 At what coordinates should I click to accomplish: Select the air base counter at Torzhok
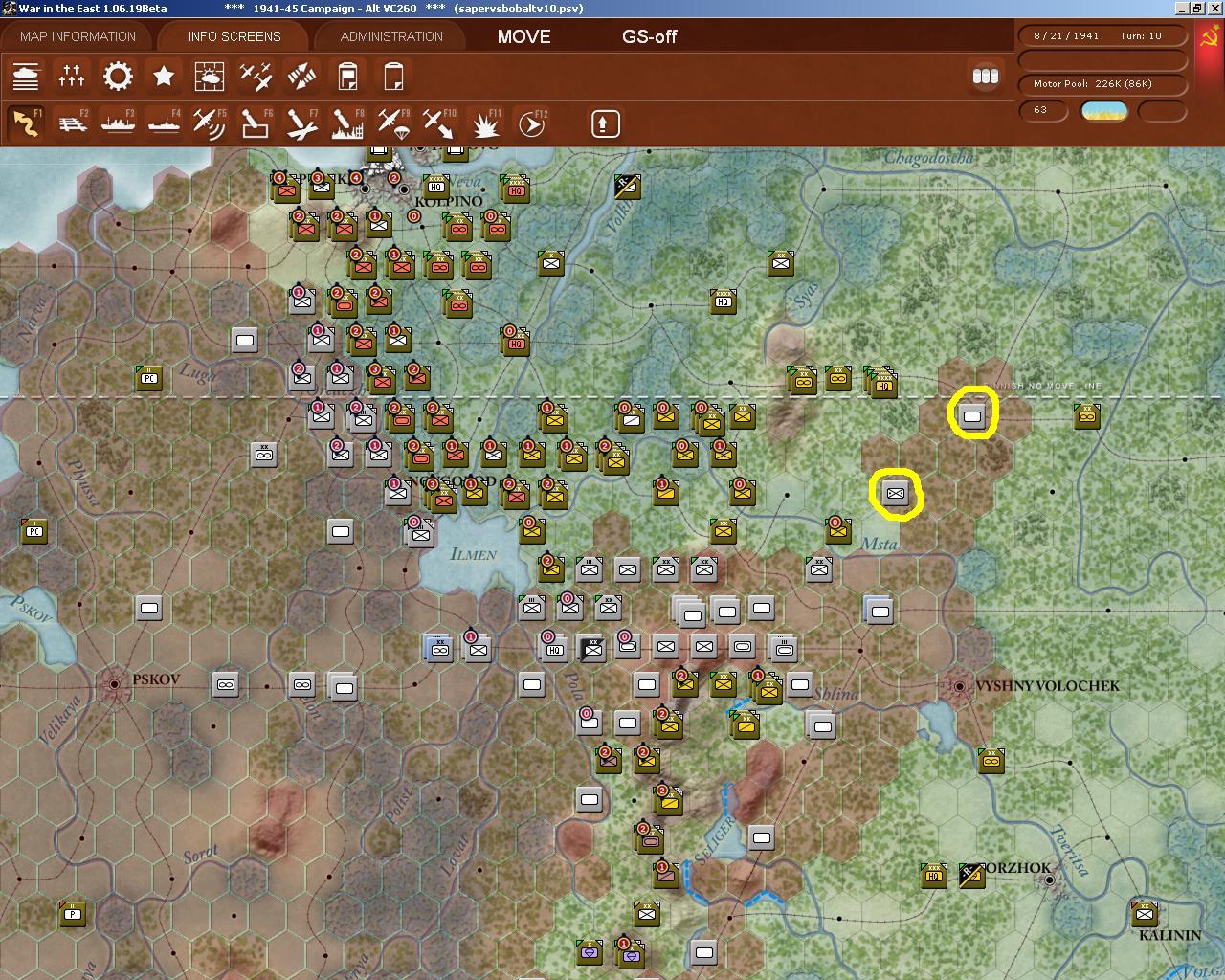[971, 875]
